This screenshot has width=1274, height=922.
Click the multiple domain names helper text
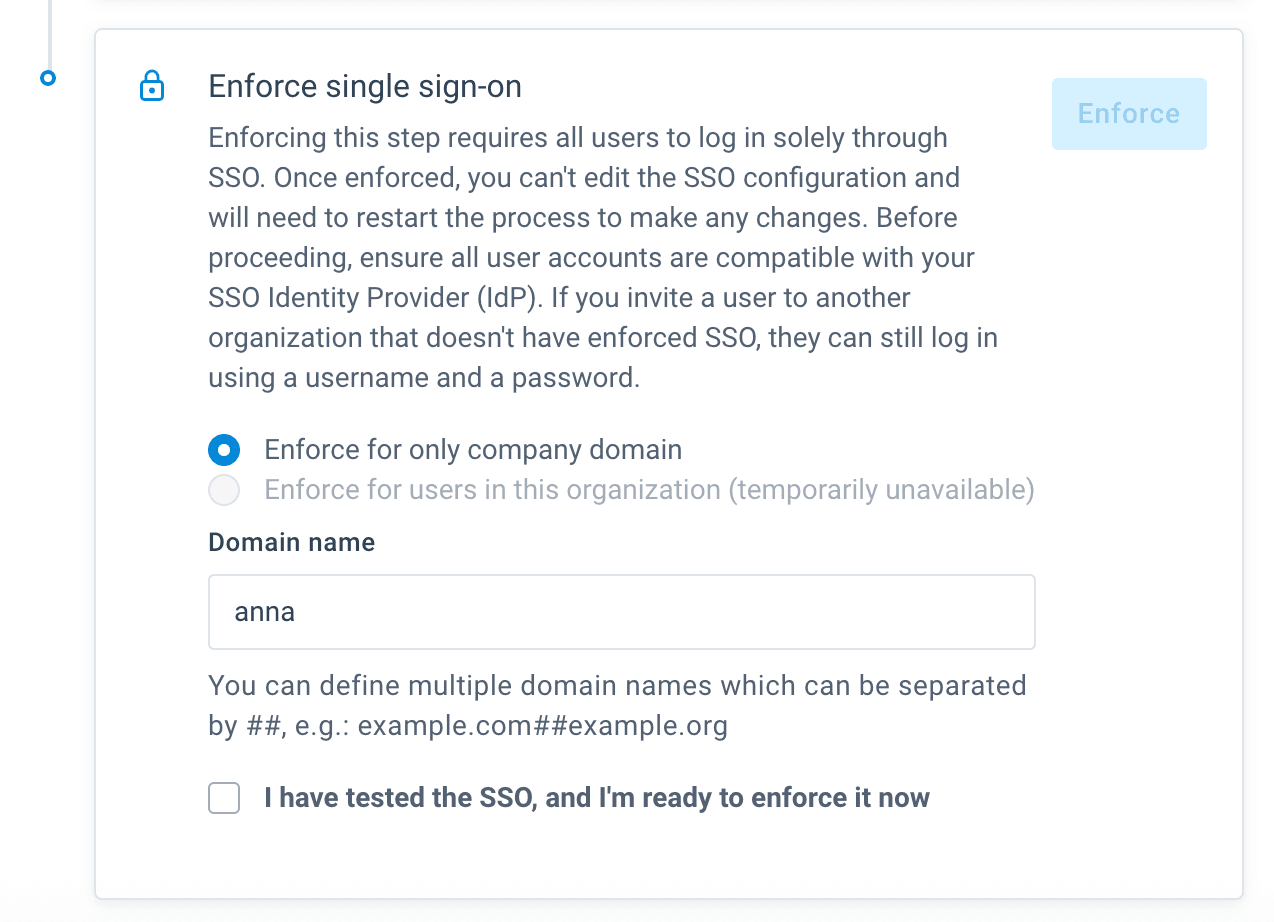tap(617, 686)
